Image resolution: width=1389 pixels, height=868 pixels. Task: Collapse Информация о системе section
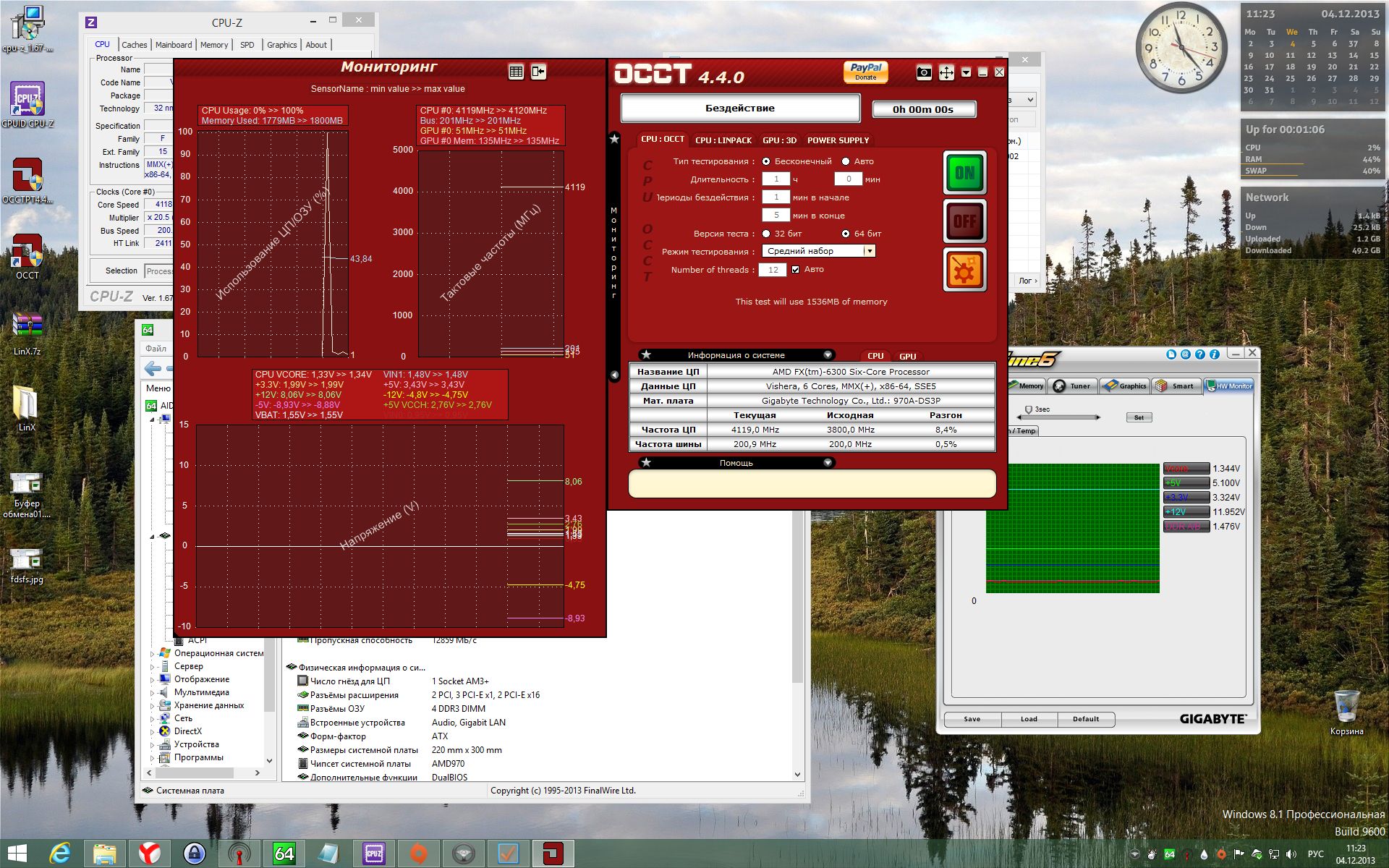tap(828, 355)
